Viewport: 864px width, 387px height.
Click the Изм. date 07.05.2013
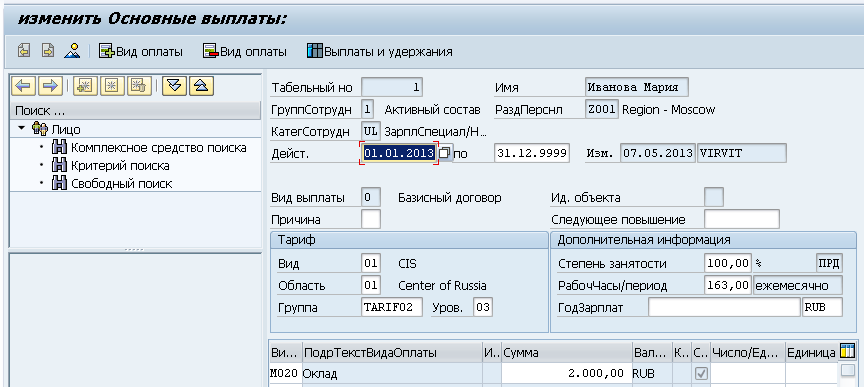(x=658, y=153)
